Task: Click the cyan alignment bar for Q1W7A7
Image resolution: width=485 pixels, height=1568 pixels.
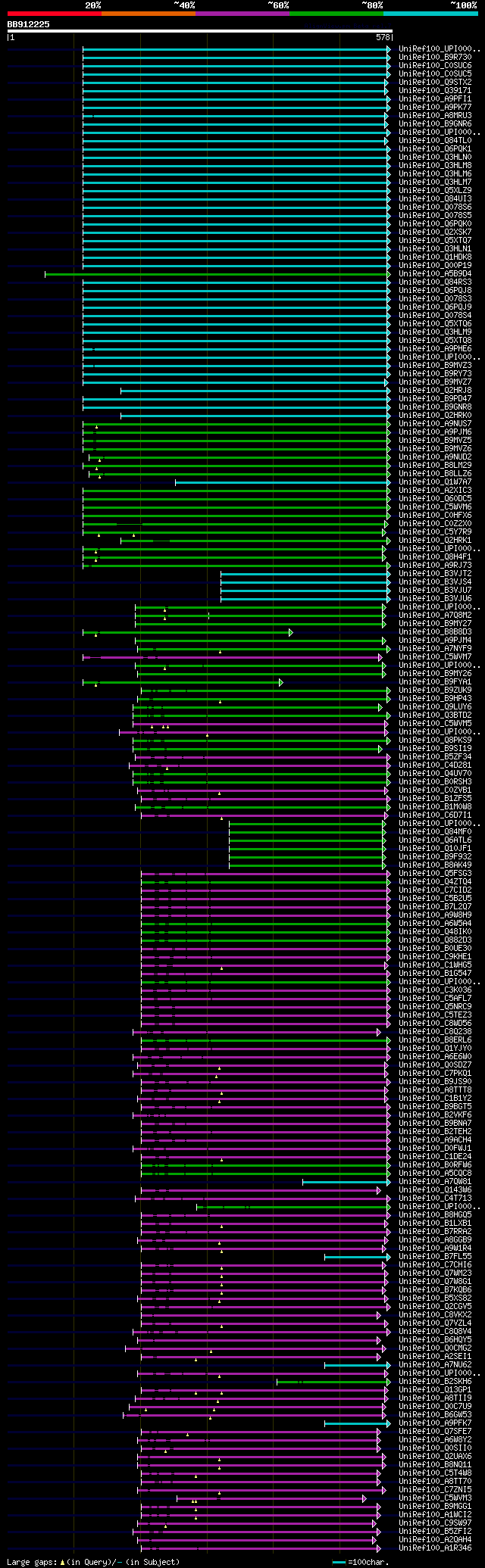Action: [x=283, y=482]
